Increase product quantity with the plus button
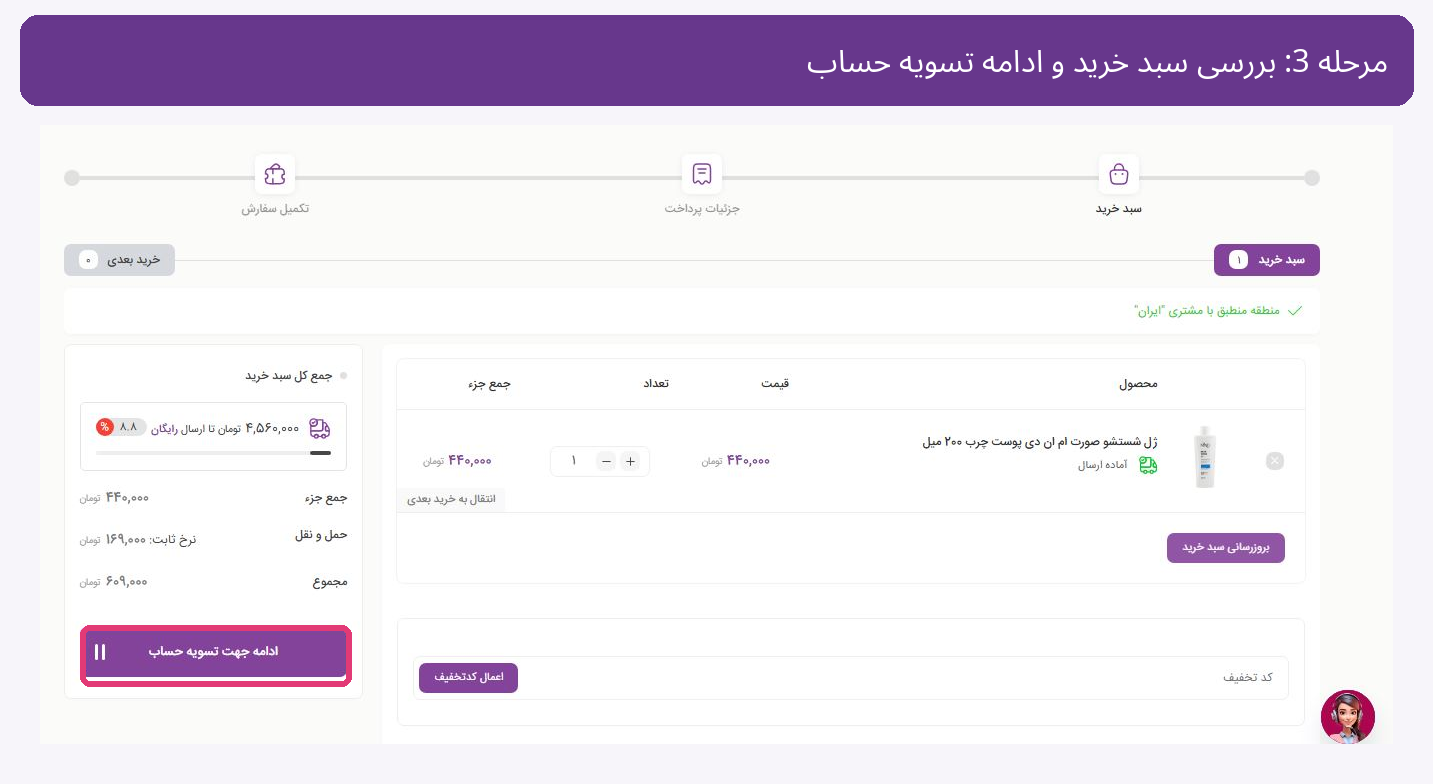Screen dimensions: 1433x784 pos(630,461)
